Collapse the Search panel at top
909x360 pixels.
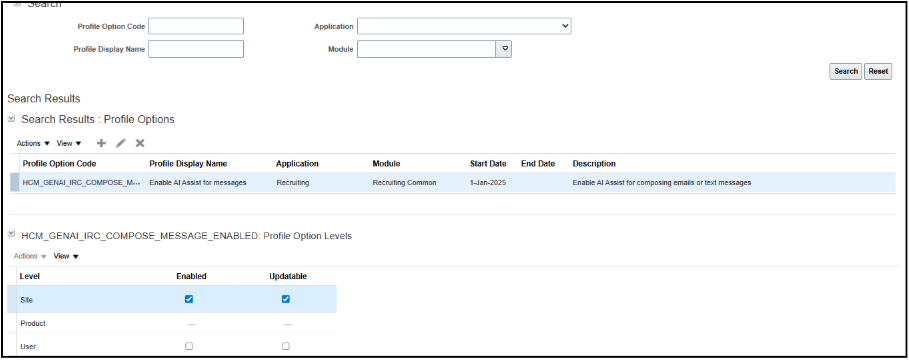(x=17, y=3)
